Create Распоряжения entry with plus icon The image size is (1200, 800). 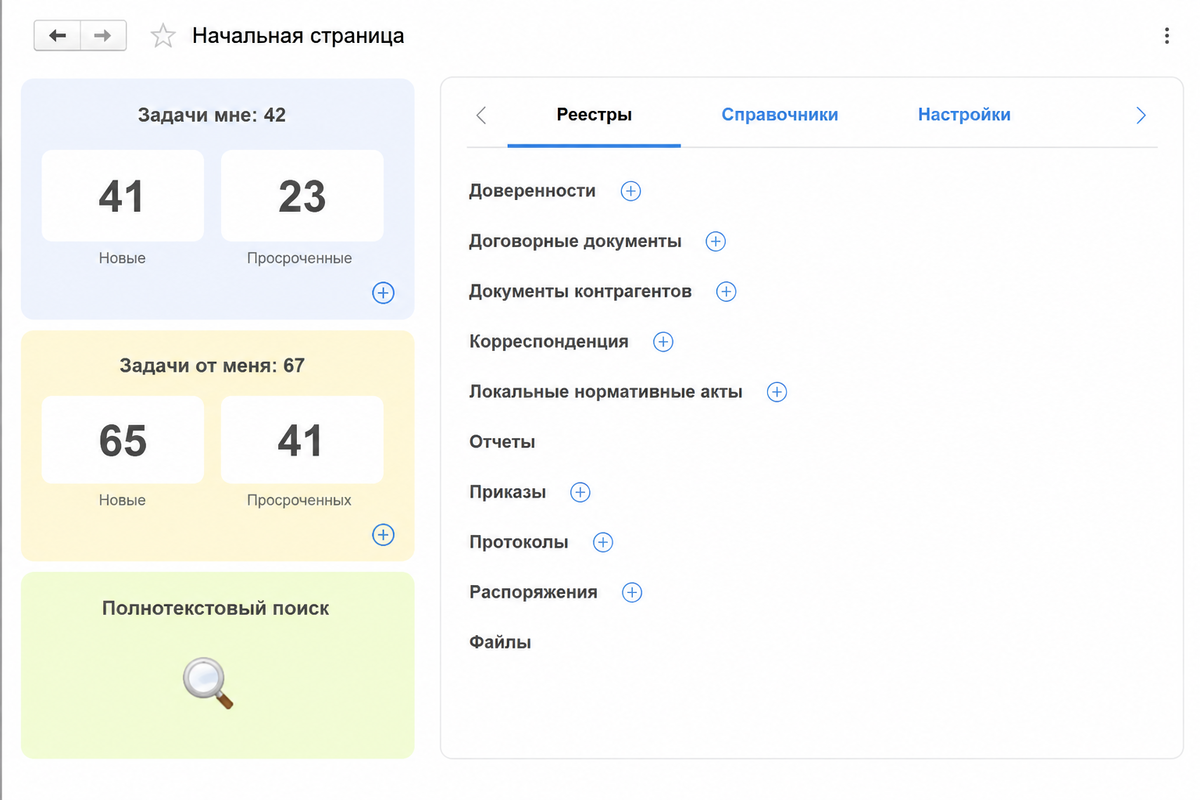(x=632, y=592)
